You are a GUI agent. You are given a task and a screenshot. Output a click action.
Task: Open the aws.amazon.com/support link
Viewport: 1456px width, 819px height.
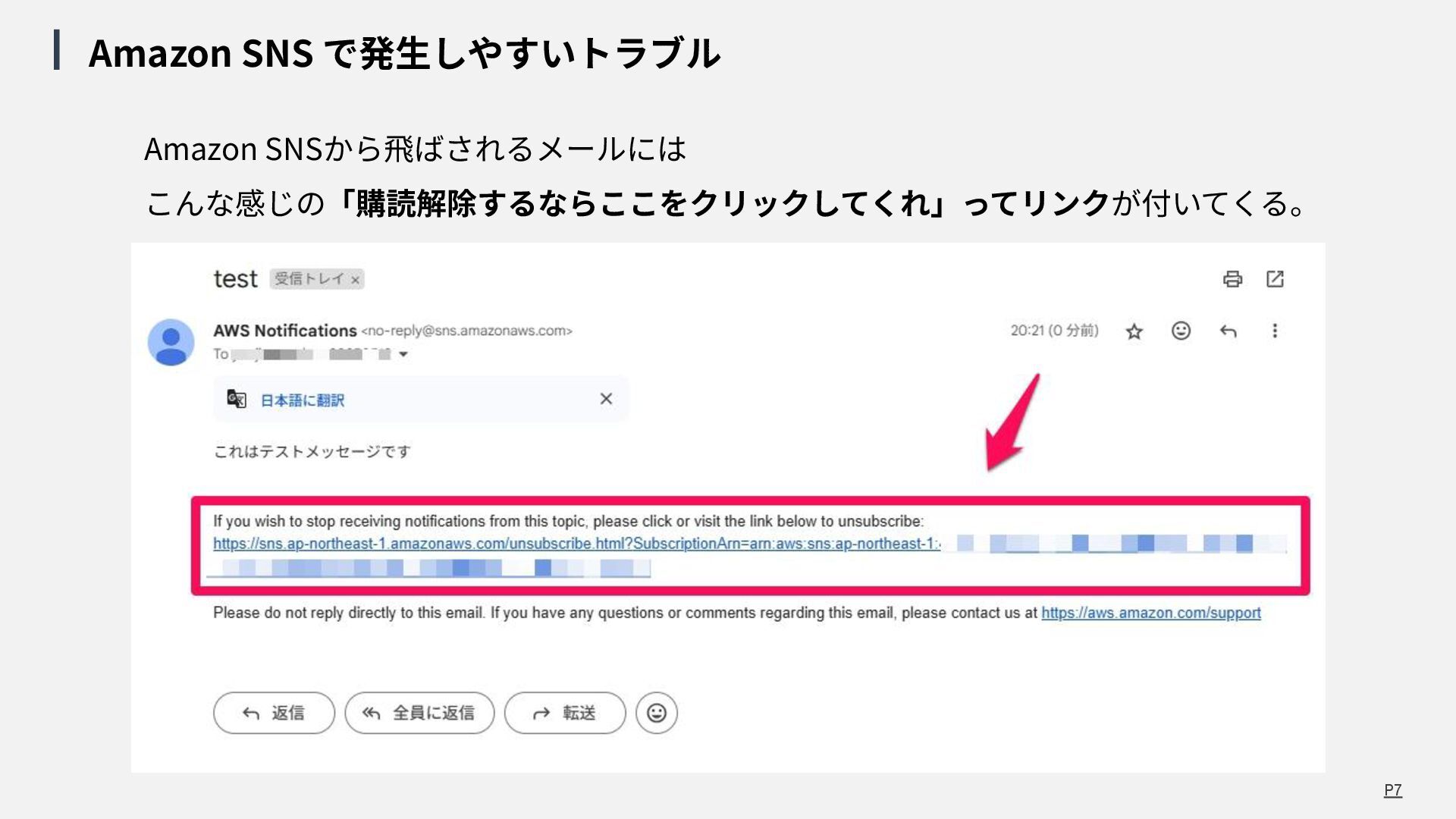tap(1150, 613)
